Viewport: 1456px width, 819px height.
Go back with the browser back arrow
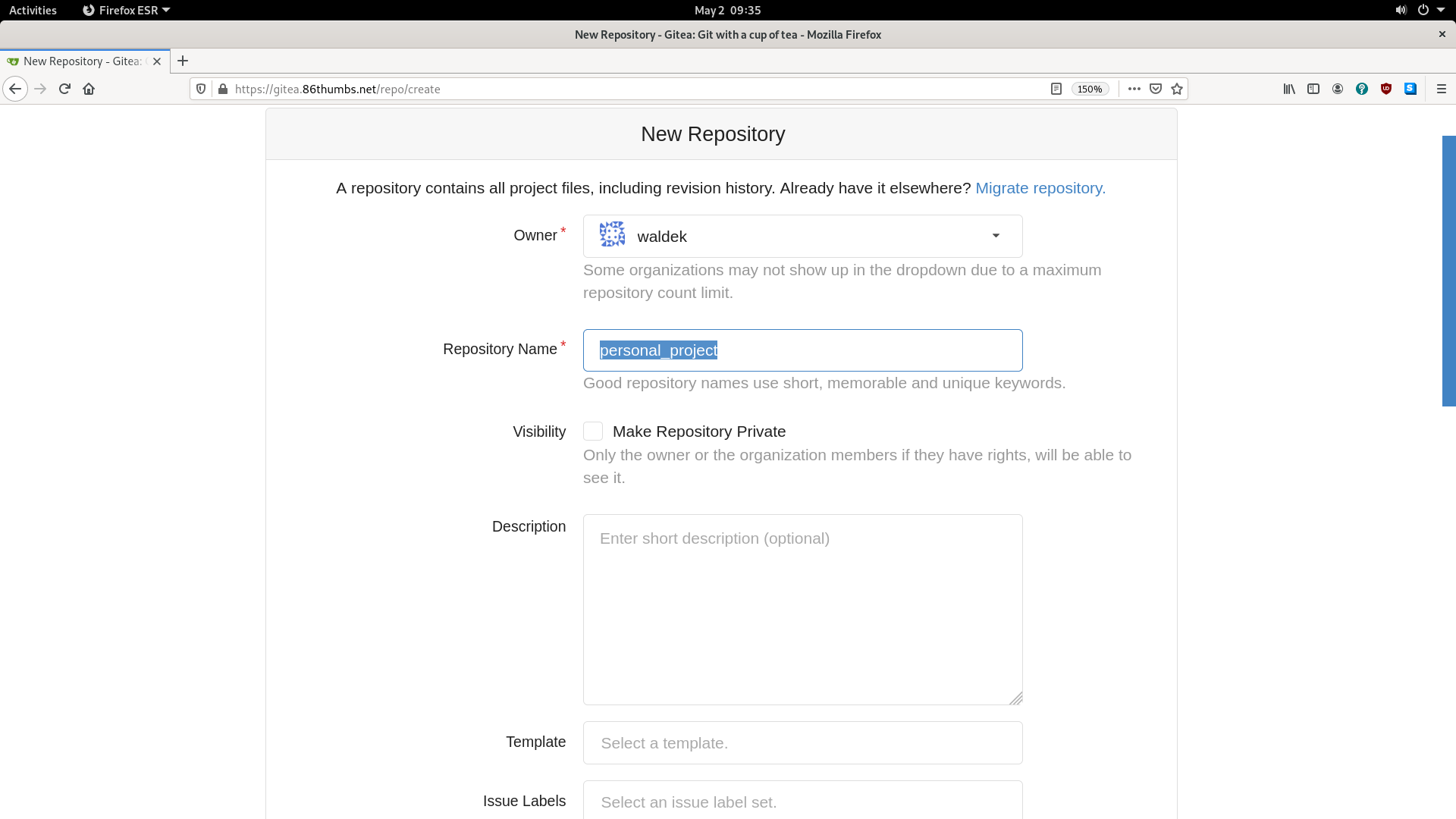pos(15,89)
